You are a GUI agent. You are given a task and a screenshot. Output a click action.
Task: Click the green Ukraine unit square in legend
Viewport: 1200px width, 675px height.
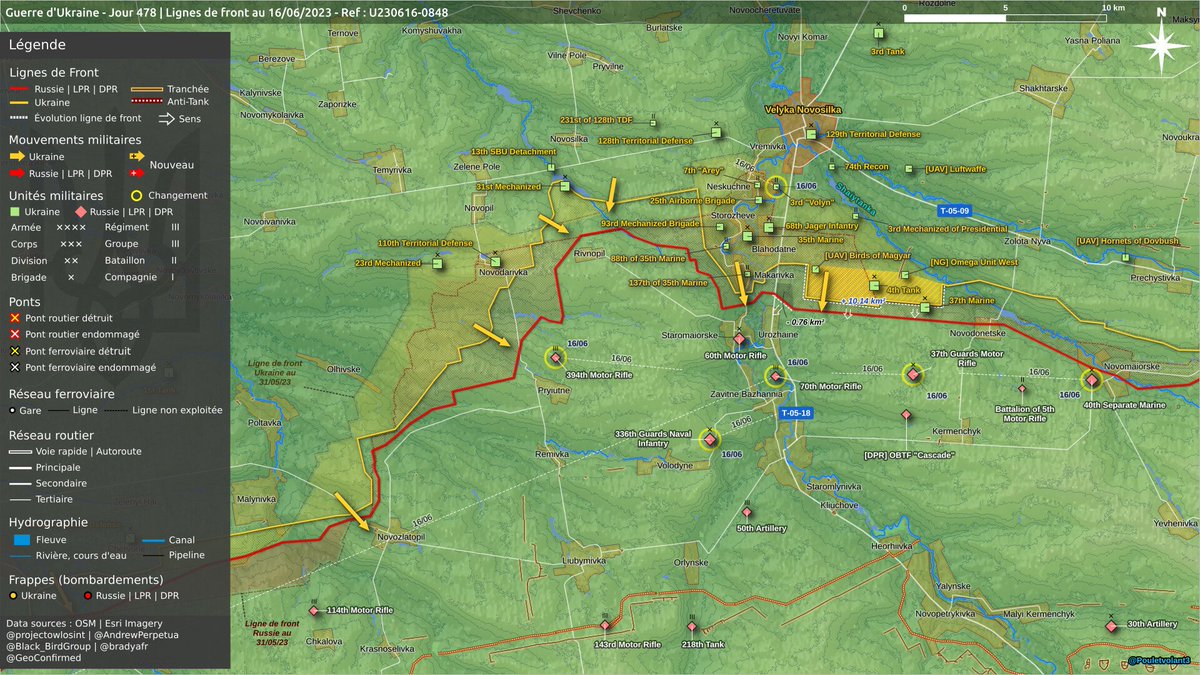(15, 212)
